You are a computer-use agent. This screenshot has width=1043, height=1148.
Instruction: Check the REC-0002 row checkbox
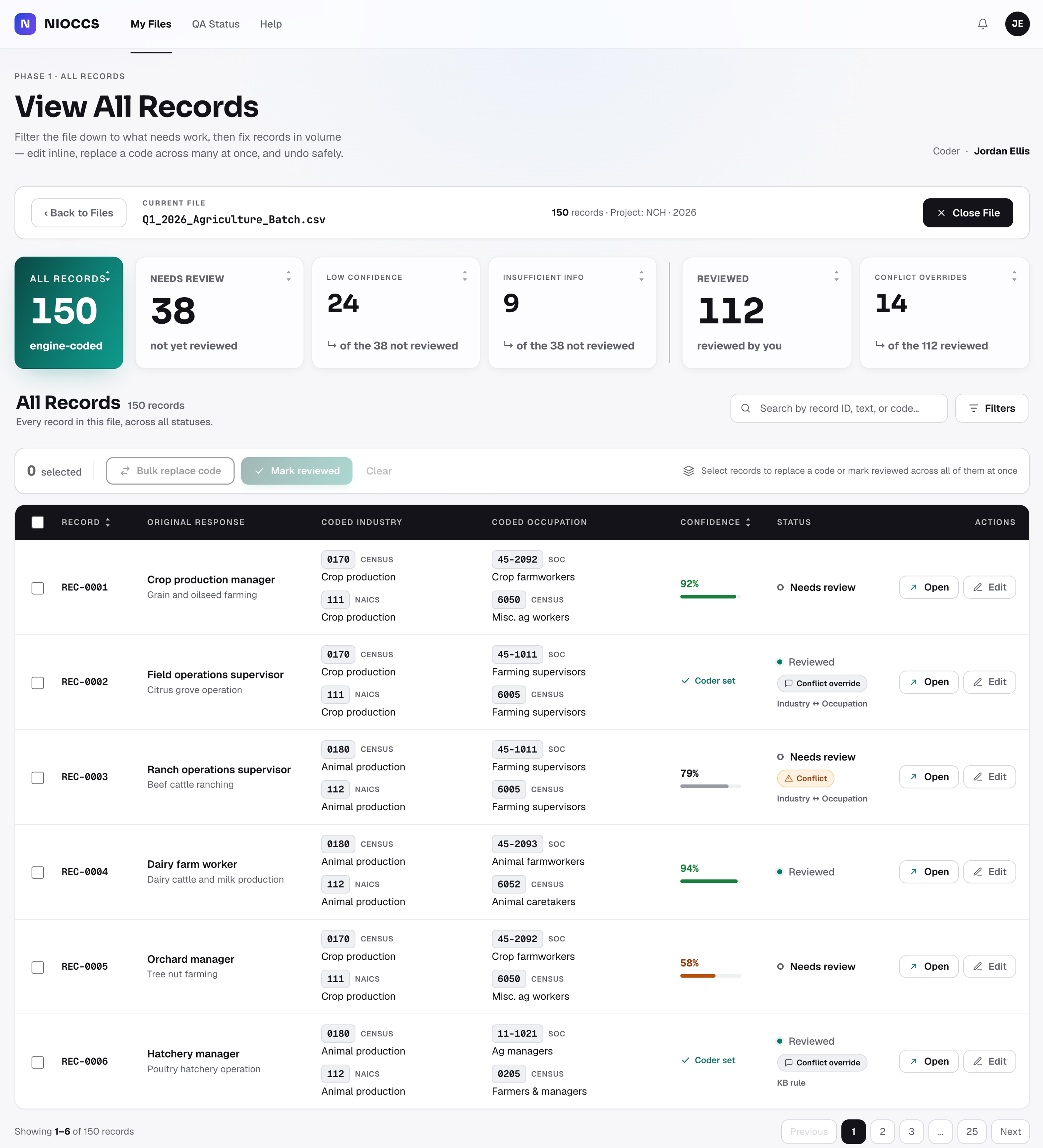(x=38, y=682)
